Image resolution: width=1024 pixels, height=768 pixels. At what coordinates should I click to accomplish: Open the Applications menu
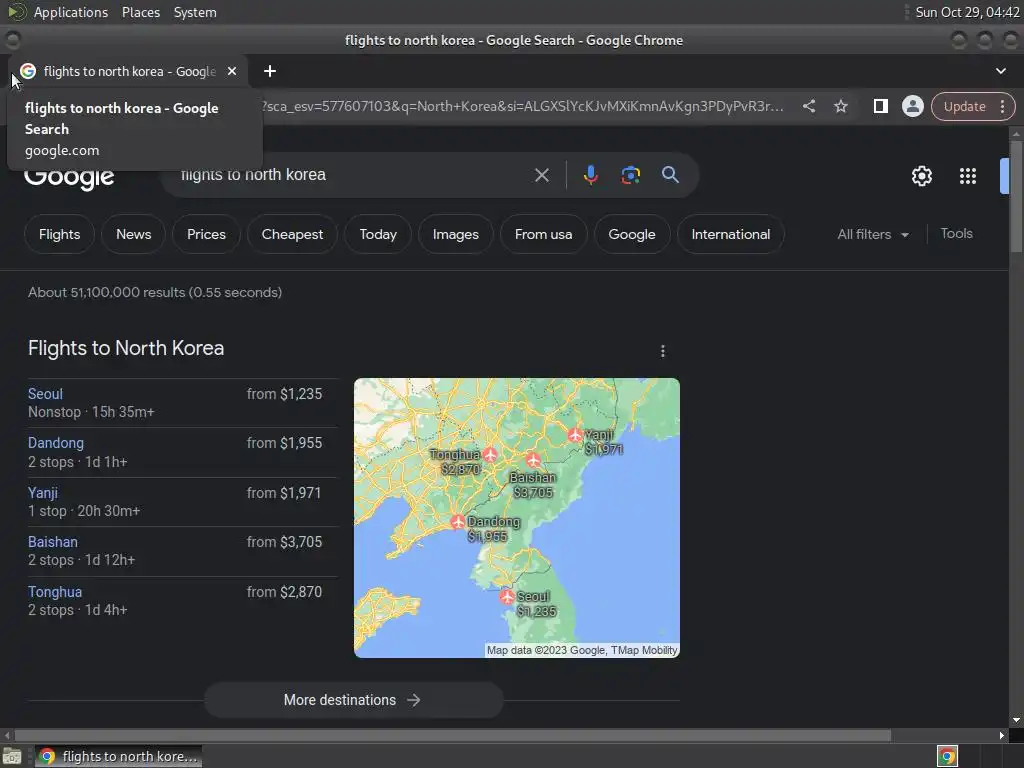(x=71, y=12)
